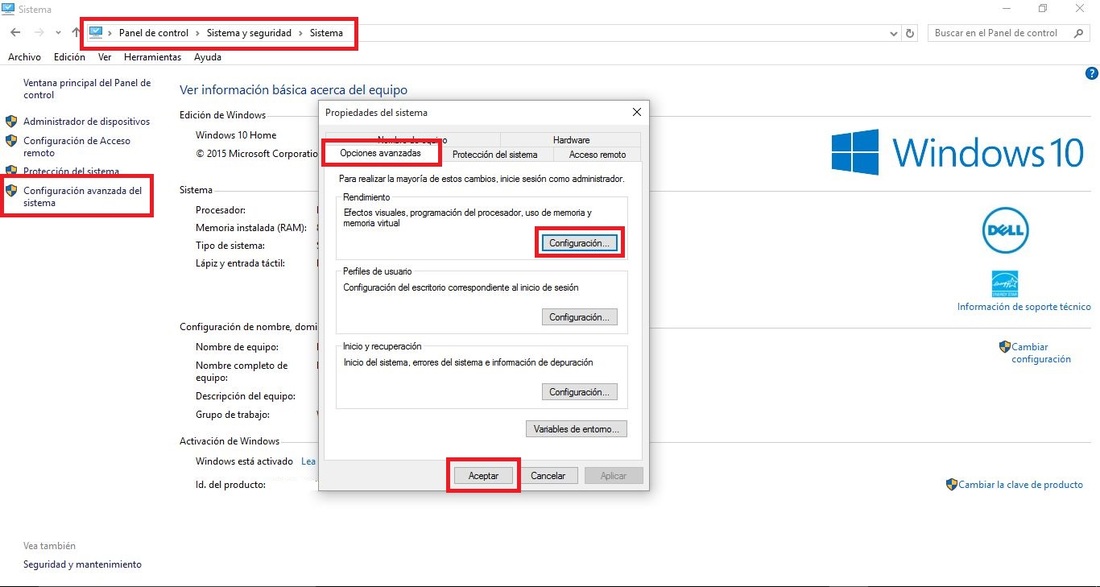Click the Energy Star logo

click(x=1005, y=283)
